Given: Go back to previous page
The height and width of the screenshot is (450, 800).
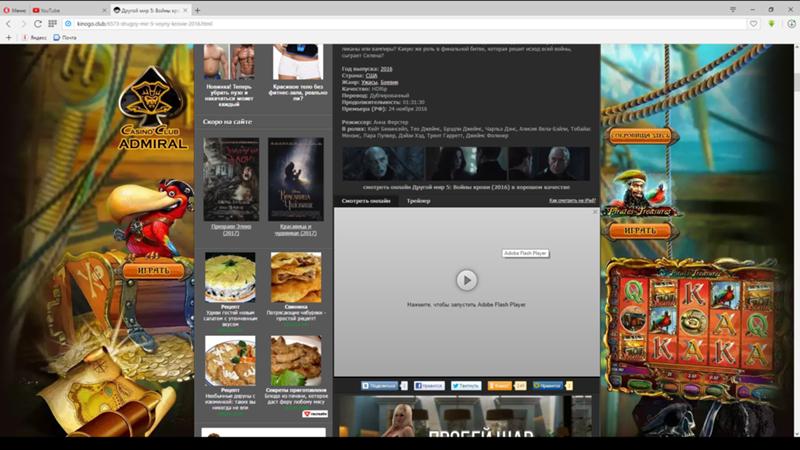Looking at the screenshot, I should click(9, 23).
